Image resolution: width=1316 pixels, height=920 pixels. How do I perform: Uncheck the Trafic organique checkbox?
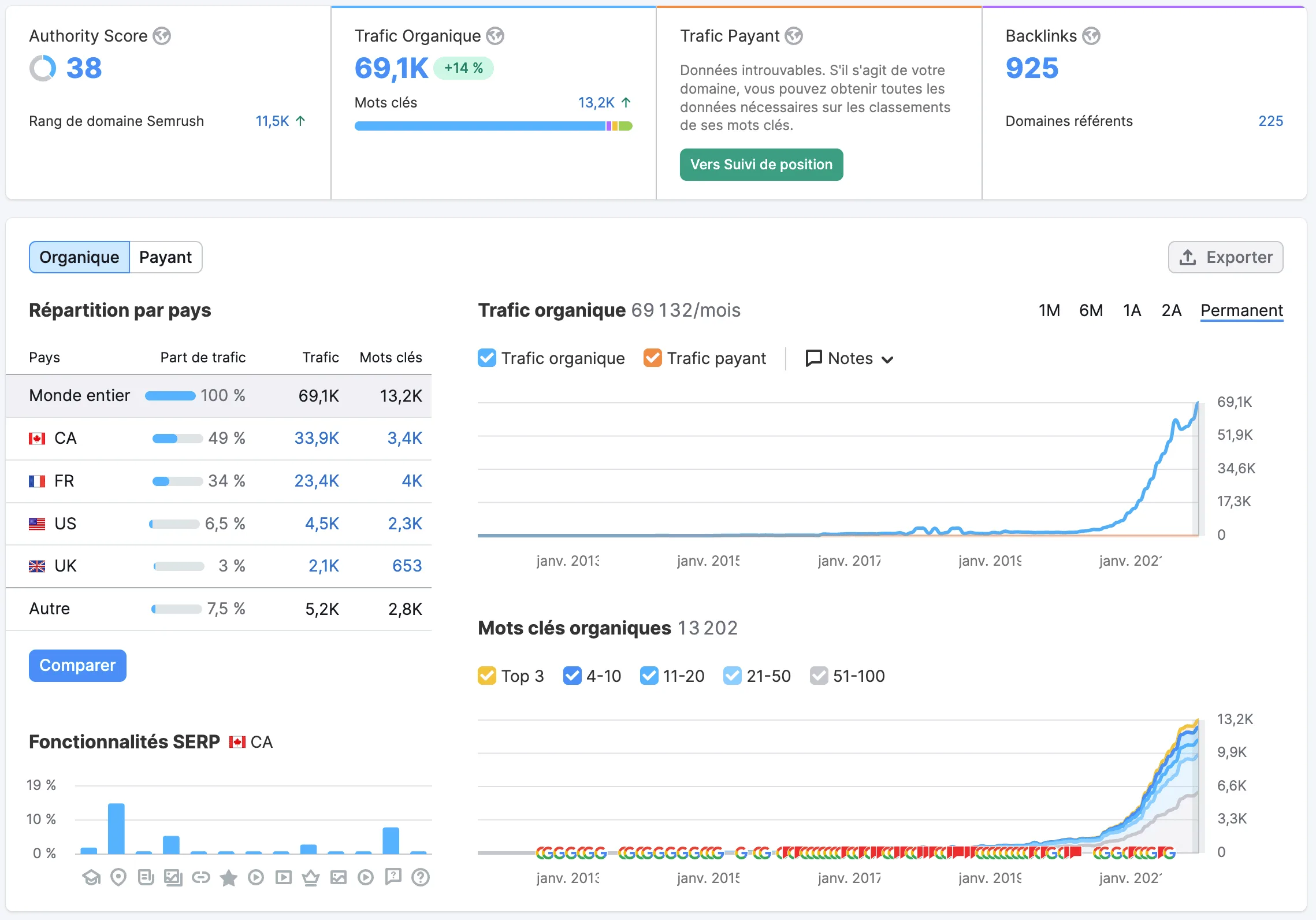click(x=487, y=358)
